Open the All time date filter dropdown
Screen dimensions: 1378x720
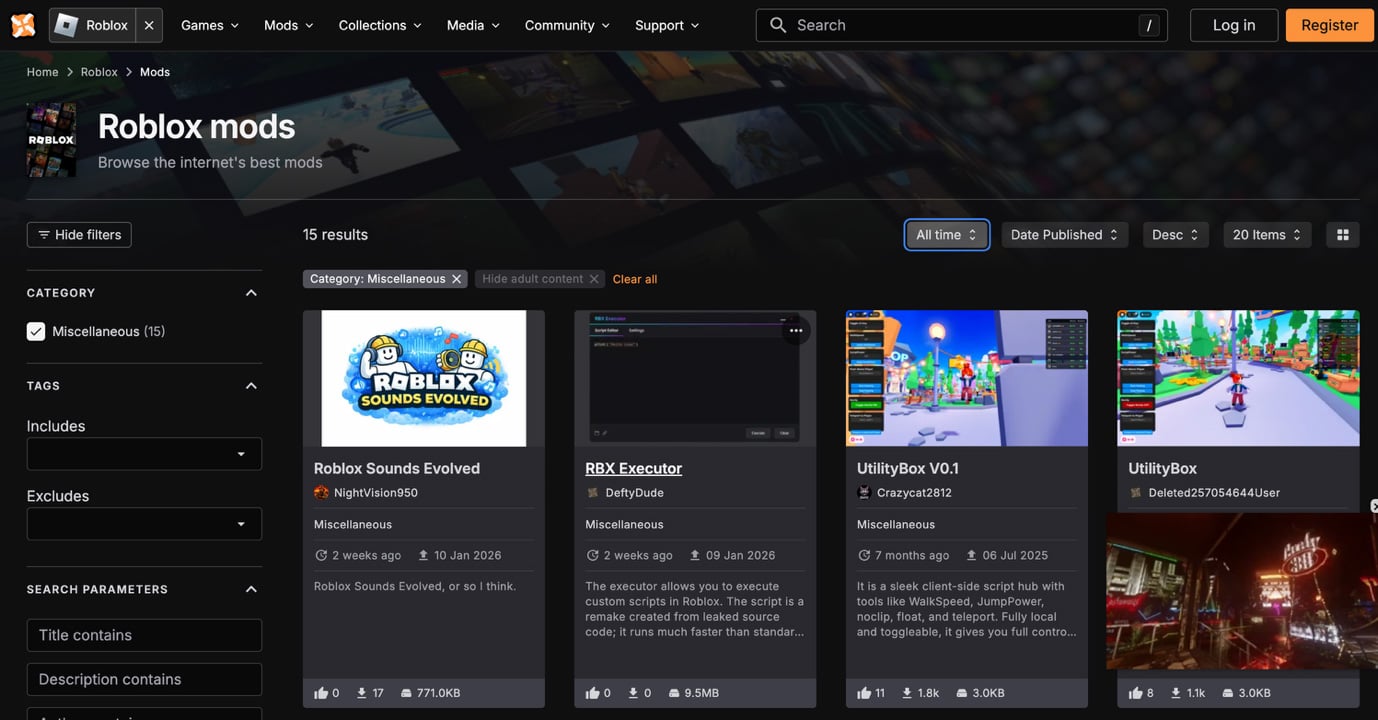click(x=946, y=234)
